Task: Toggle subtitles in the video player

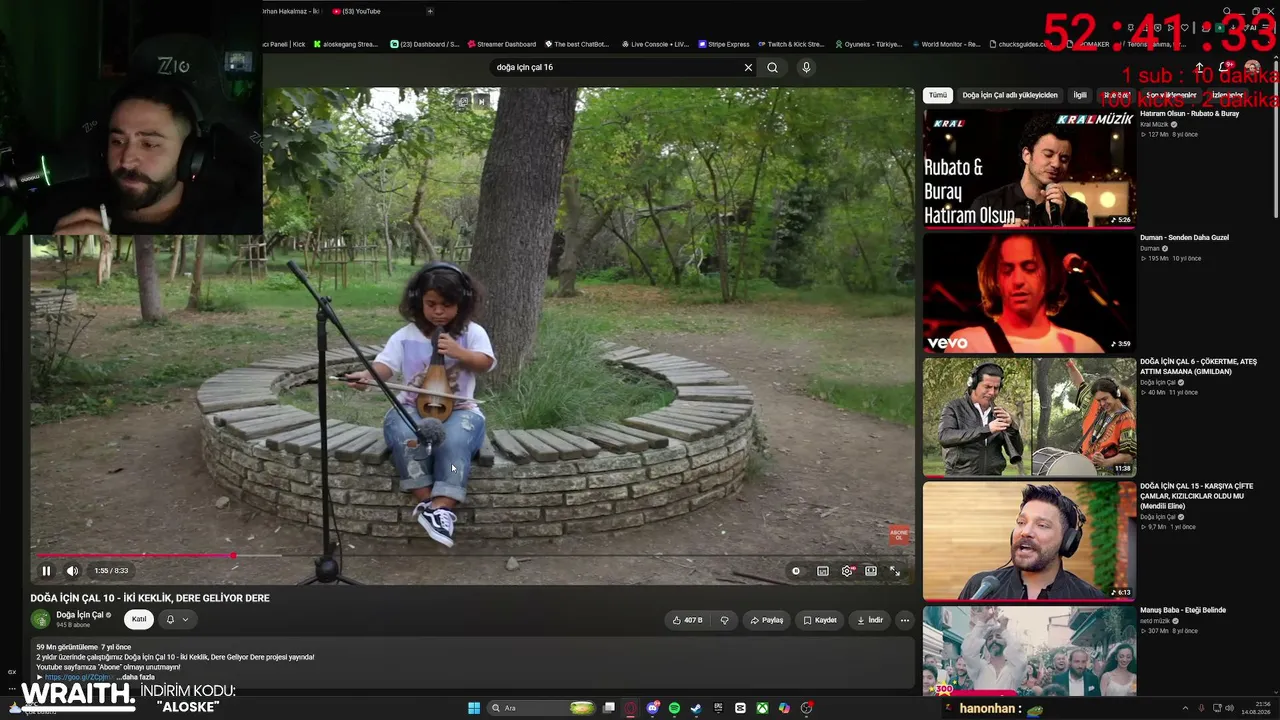Action: tap(823, 571)
